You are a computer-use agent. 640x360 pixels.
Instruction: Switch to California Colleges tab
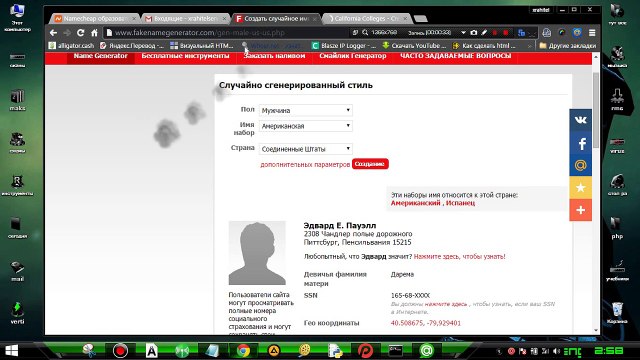367,19
